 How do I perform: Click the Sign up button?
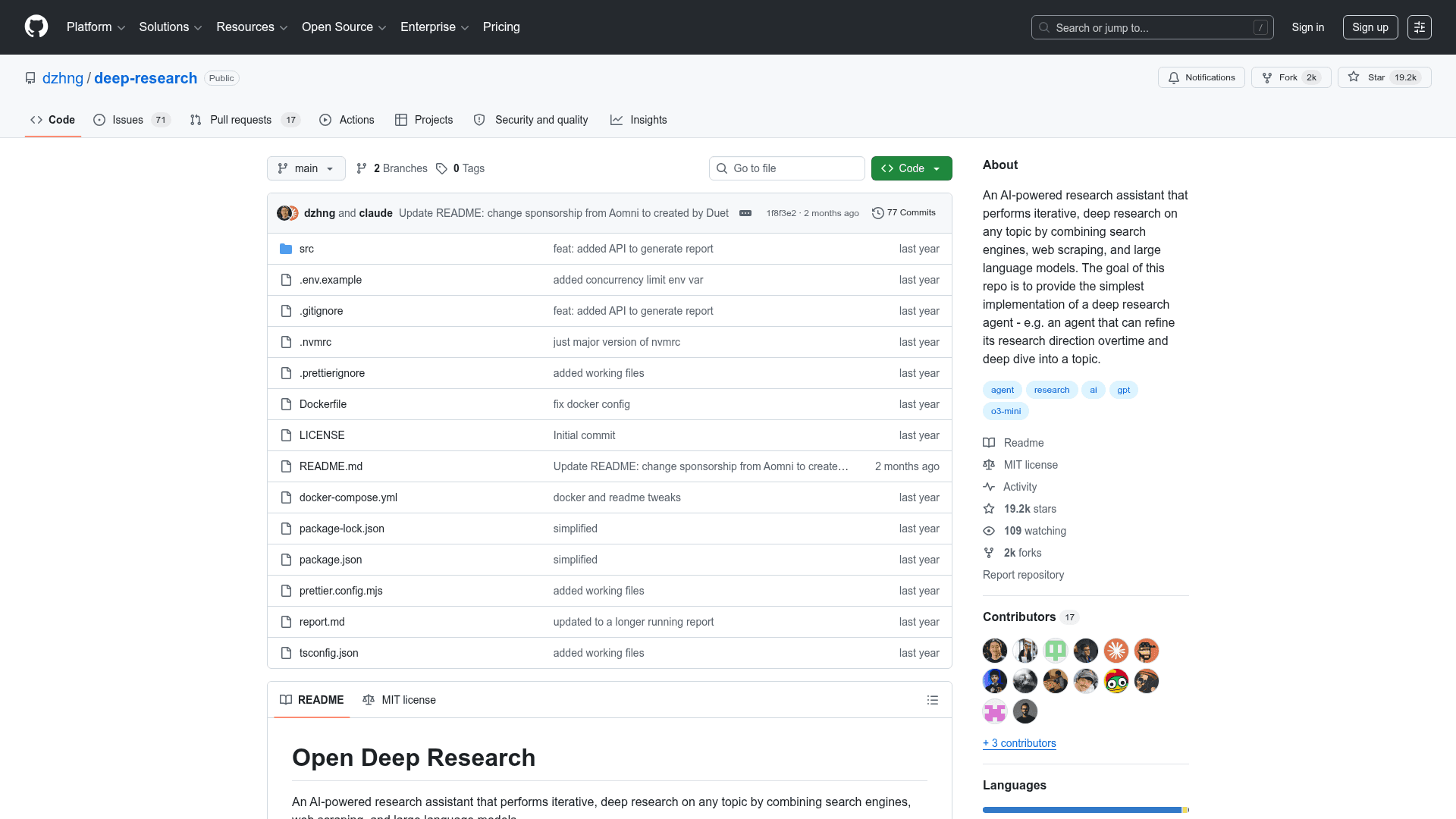[x=1370, y=27]
